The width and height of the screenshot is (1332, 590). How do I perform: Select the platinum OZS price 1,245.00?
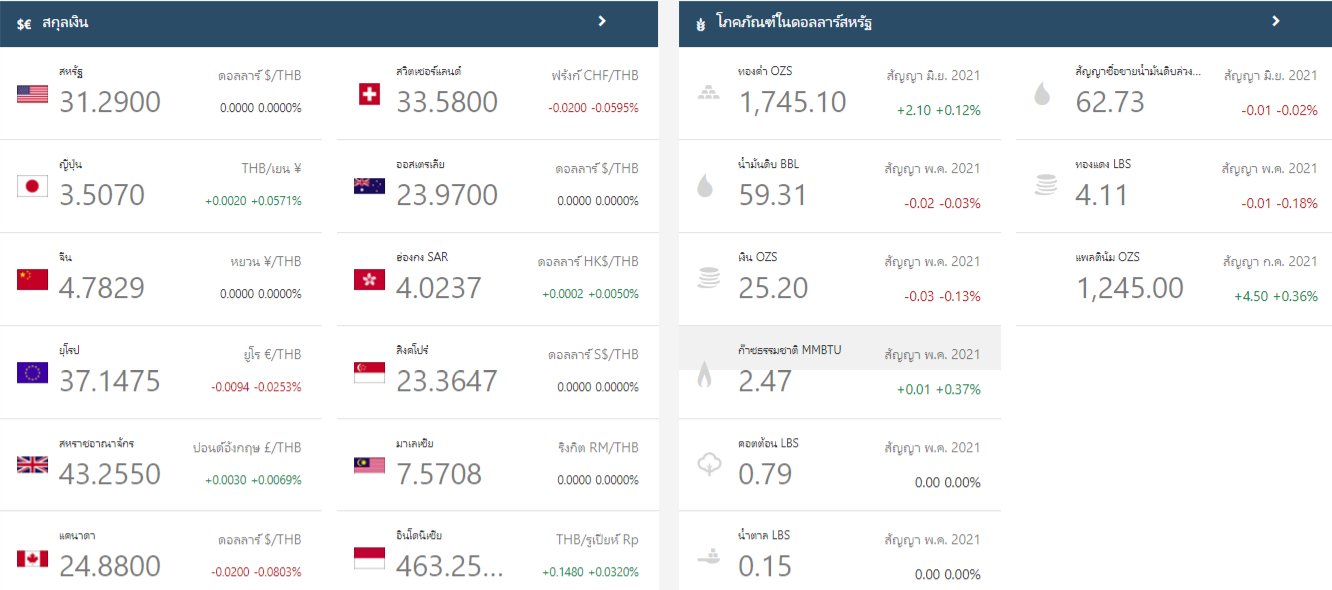1129,289
